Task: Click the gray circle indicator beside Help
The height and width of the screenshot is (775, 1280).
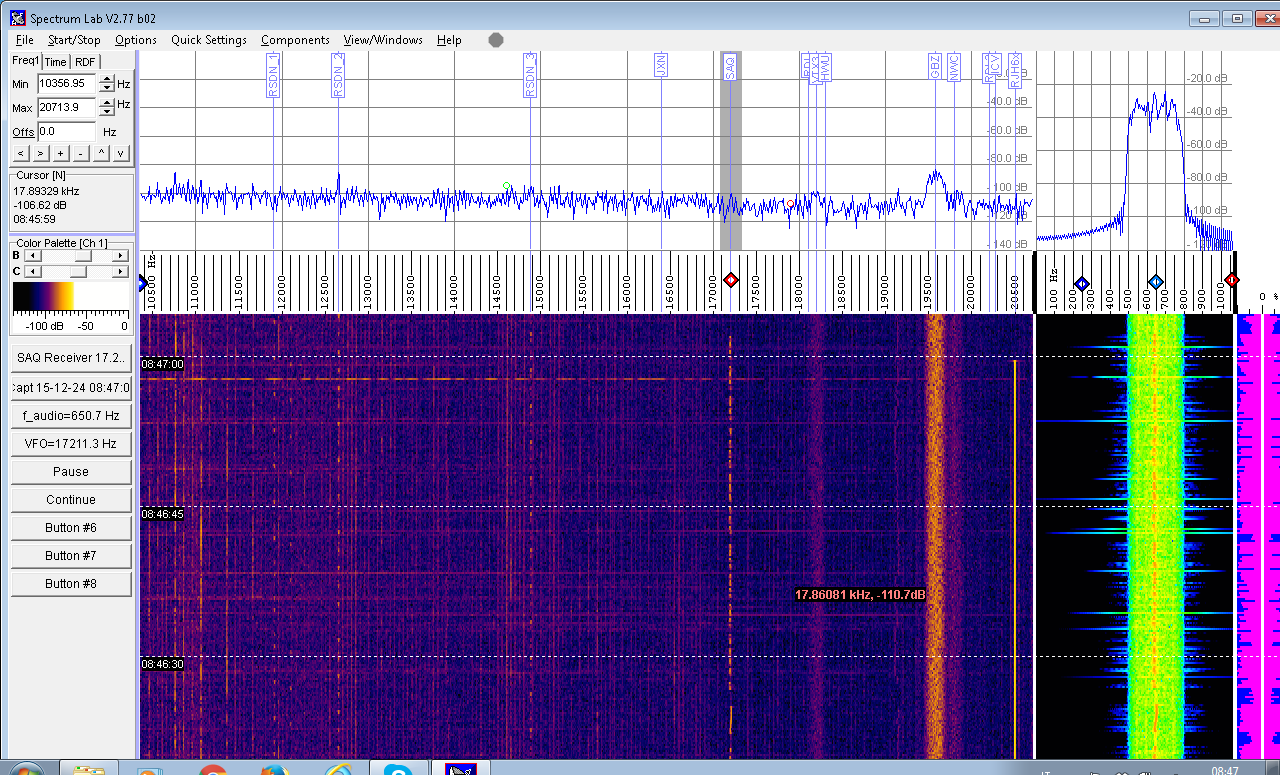Action: [x=496, y=40]
